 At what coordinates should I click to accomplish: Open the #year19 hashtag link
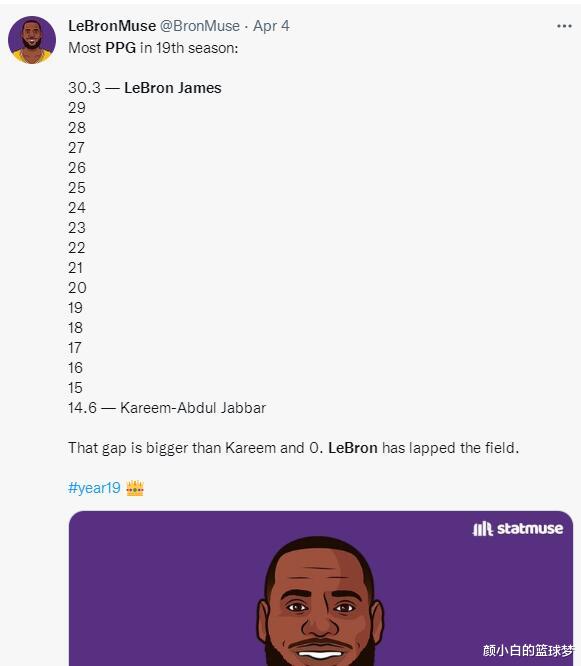[x=94, y=488]
